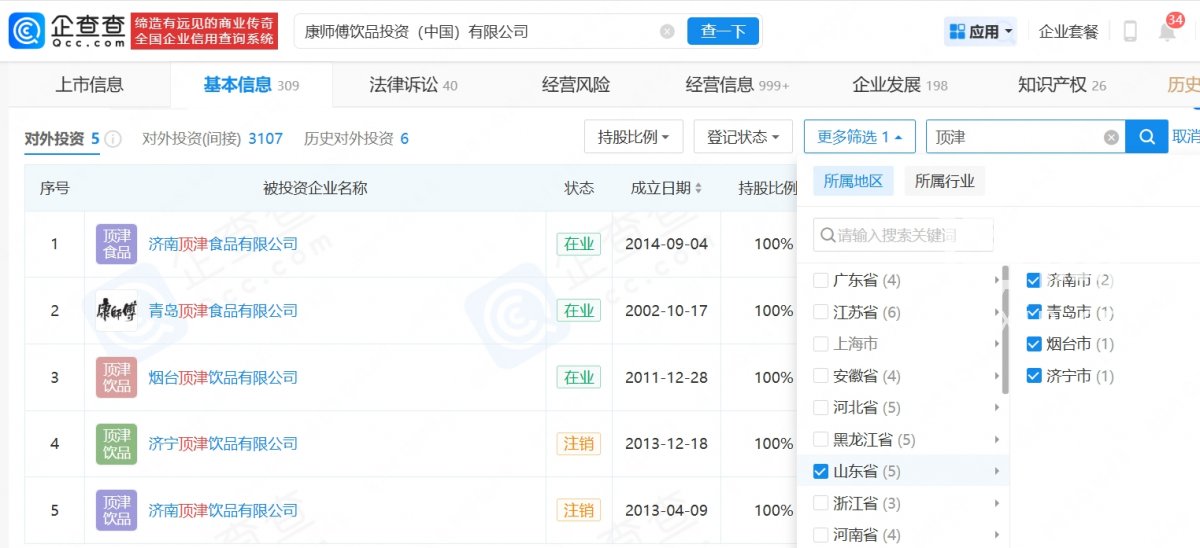The image size is (1200, 548).
Task: Uncheck the 济南市 (2) checkbox
Action: (x=1034, y=281)
